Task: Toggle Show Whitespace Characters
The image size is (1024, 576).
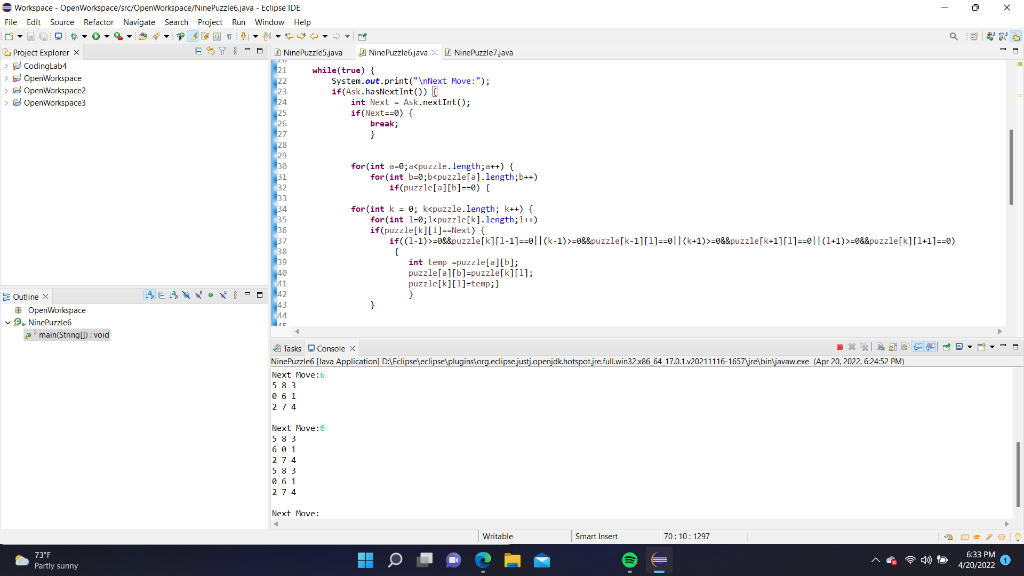Action: (x=229, y=35)
